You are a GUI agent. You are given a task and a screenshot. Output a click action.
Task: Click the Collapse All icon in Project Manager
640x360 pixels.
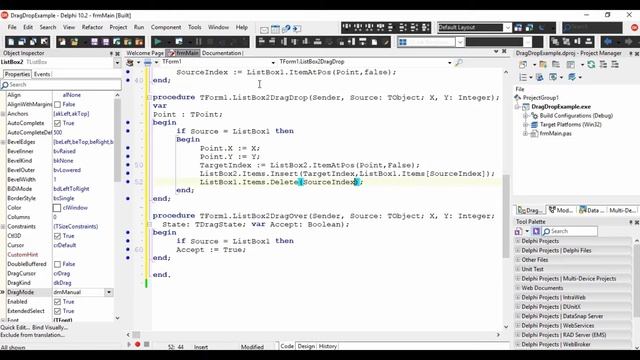click(615, 64)
